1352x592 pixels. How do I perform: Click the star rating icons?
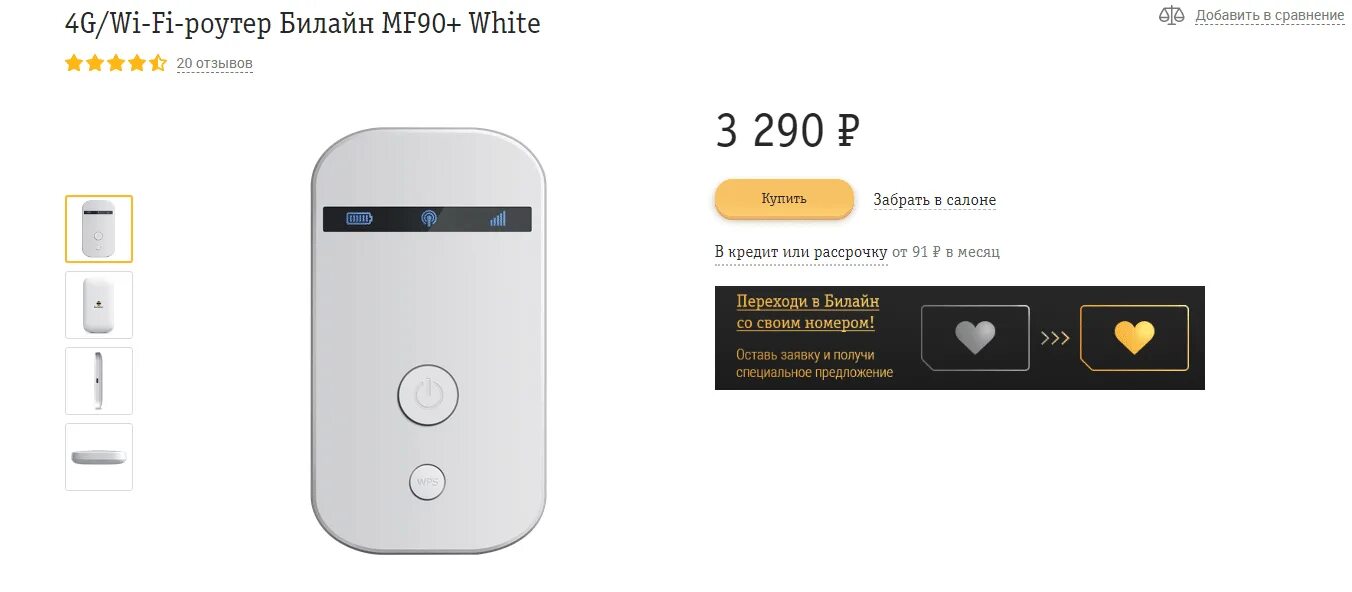(x=116, y=64)
